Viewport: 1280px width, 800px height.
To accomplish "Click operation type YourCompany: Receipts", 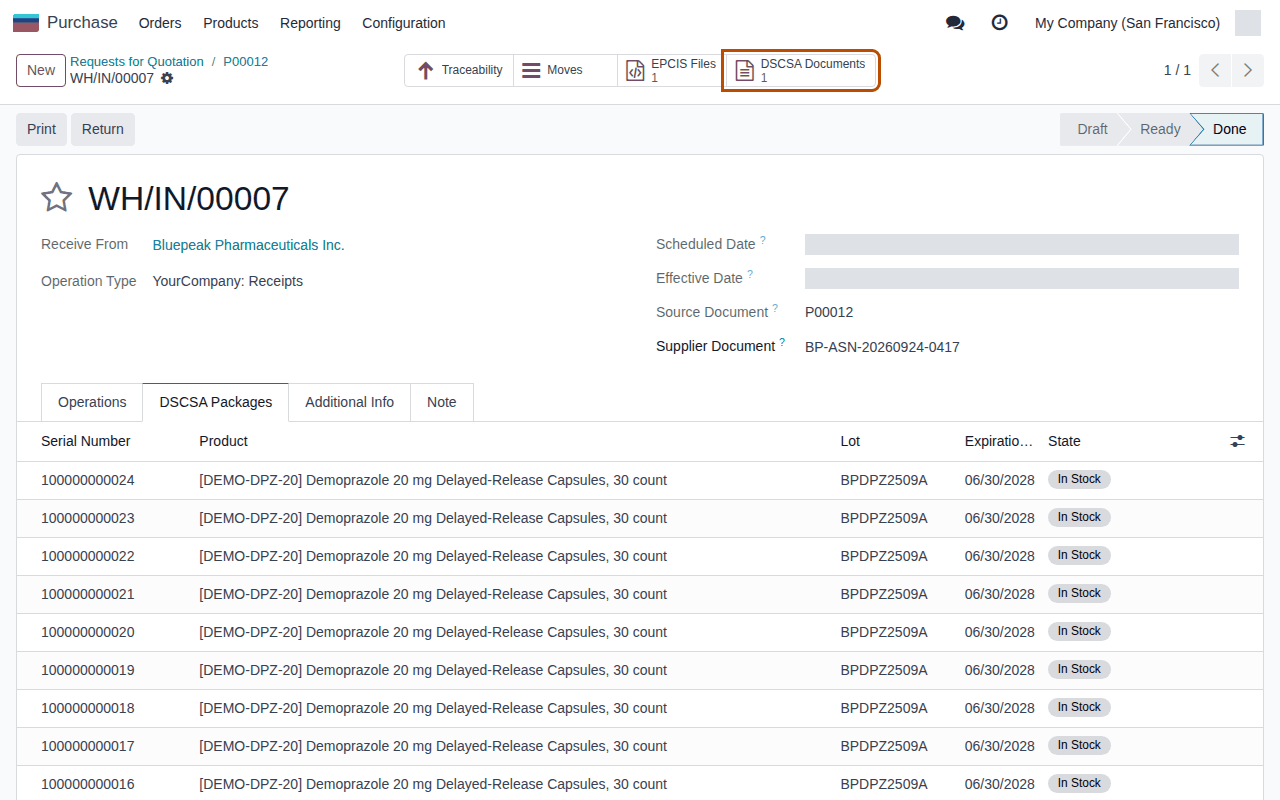I will [x=227, y=281].
